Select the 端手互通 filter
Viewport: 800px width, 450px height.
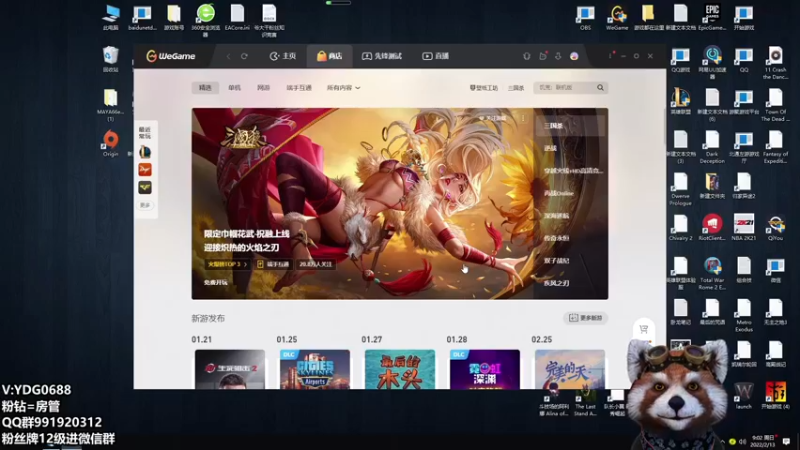pyautogui.click(x=299, y=88)
